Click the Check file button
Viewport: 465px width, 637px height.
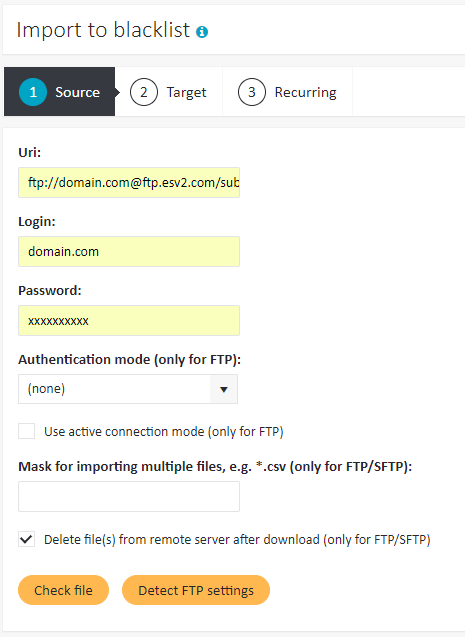click(63, 590)
